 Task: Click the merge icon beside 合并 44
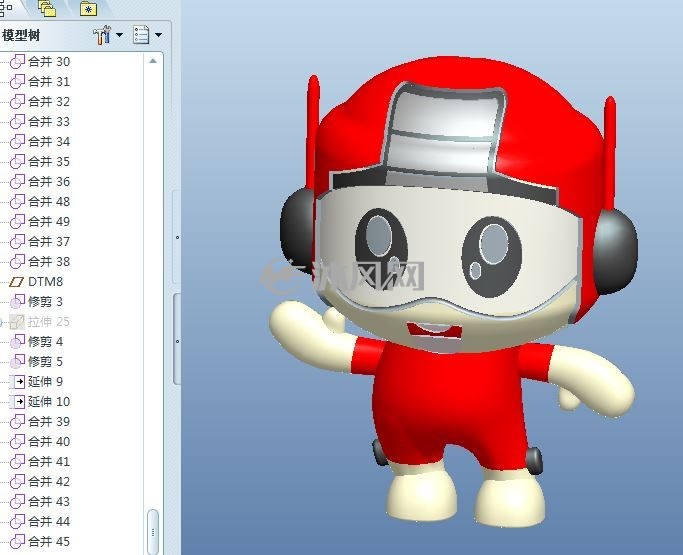[x=17, y=522]
